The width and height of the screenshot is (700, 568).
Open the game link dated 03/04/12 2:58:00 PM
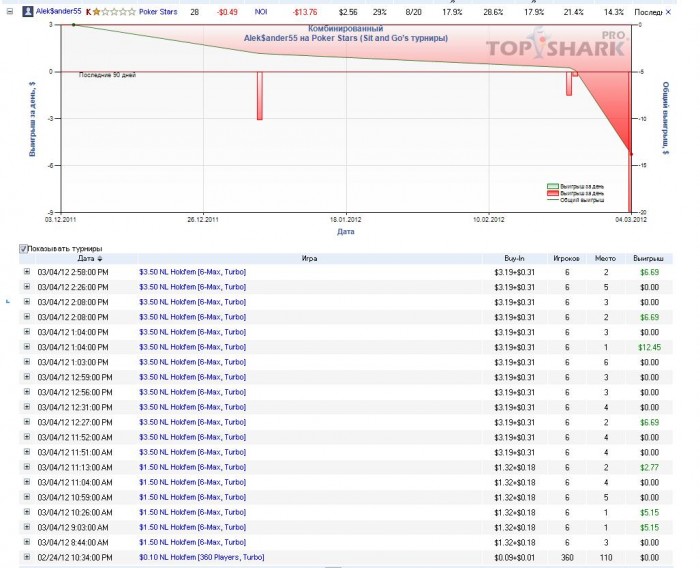pyautogui.click(x=192, y=272)
